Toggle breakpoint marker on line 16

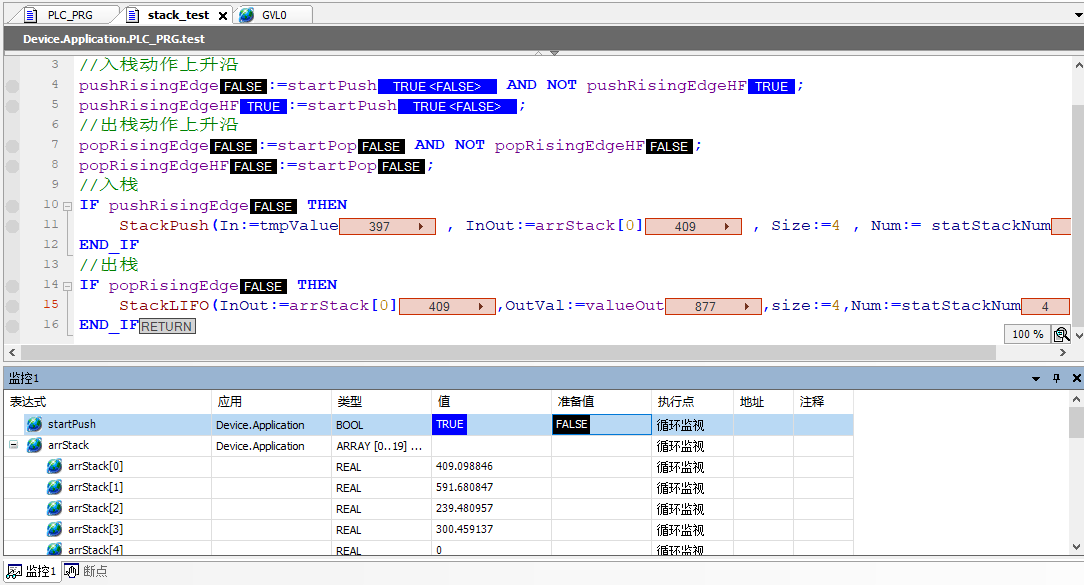(12, 326)
